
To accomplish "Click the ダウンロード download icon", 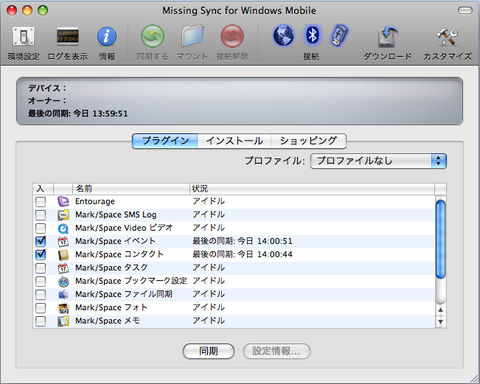I will coord(387,36).
